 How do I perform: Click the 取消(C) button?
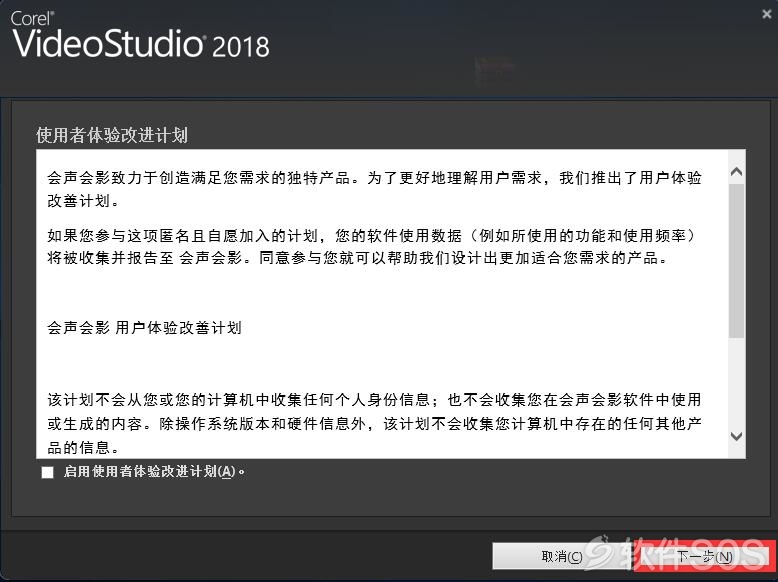(562, 556)
